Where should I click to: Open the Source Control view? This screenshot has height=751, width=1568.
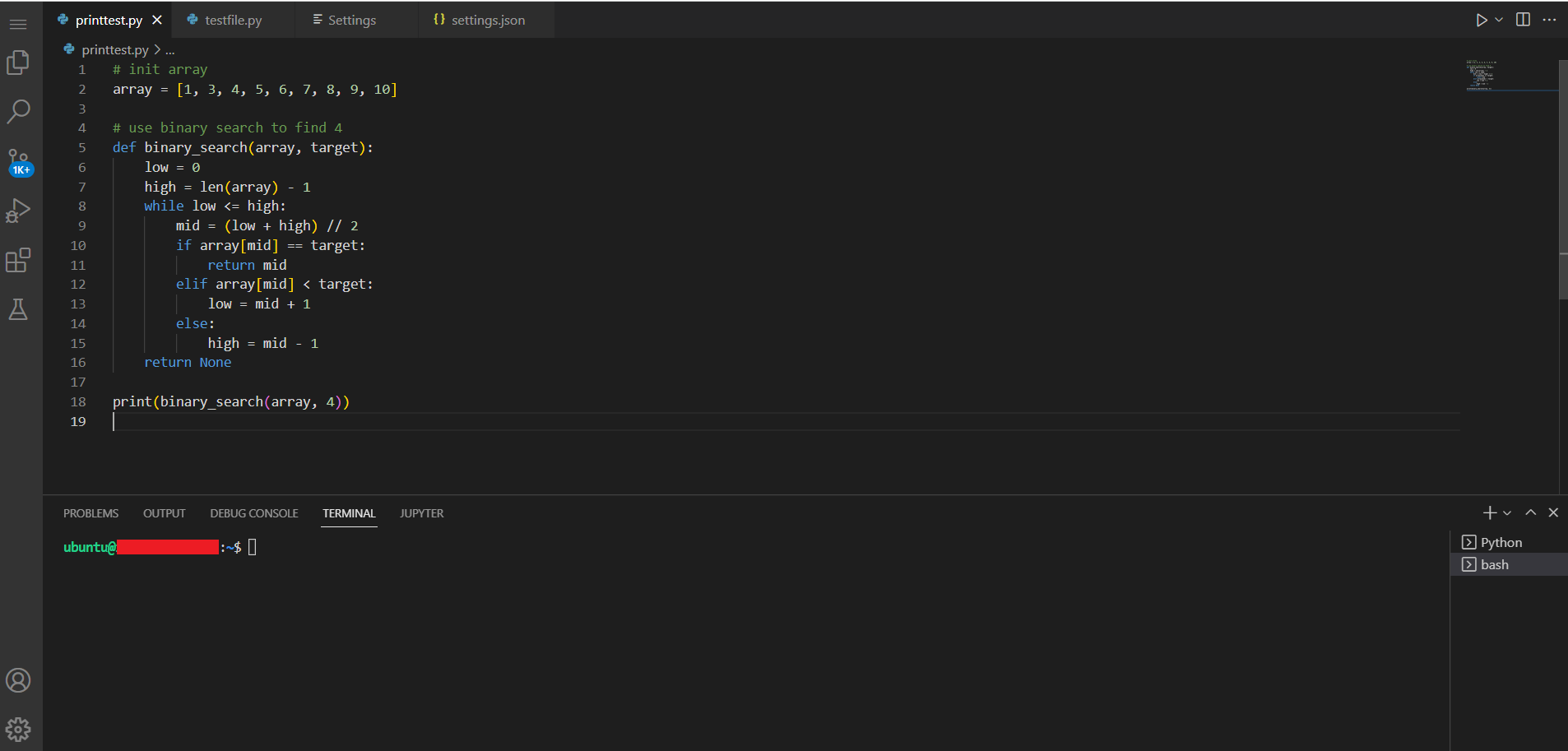(x=19, y=162)
